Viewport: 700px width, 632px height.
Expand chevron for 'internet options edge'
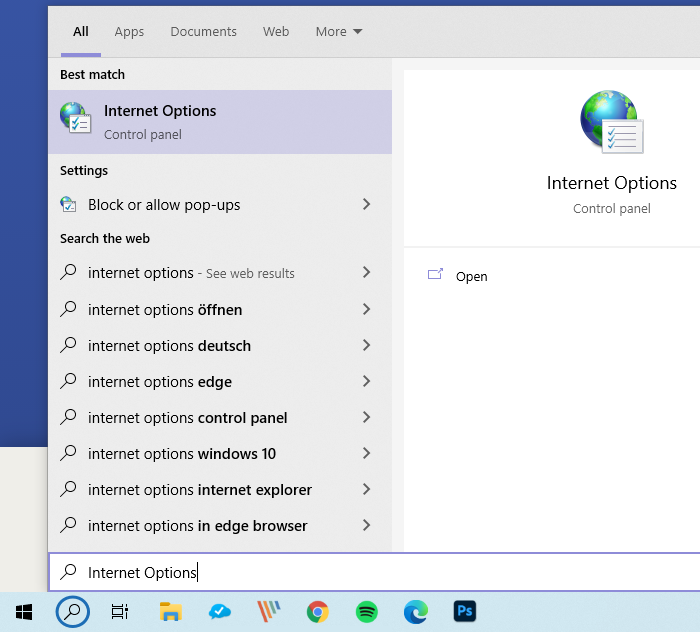click(367, 381)
